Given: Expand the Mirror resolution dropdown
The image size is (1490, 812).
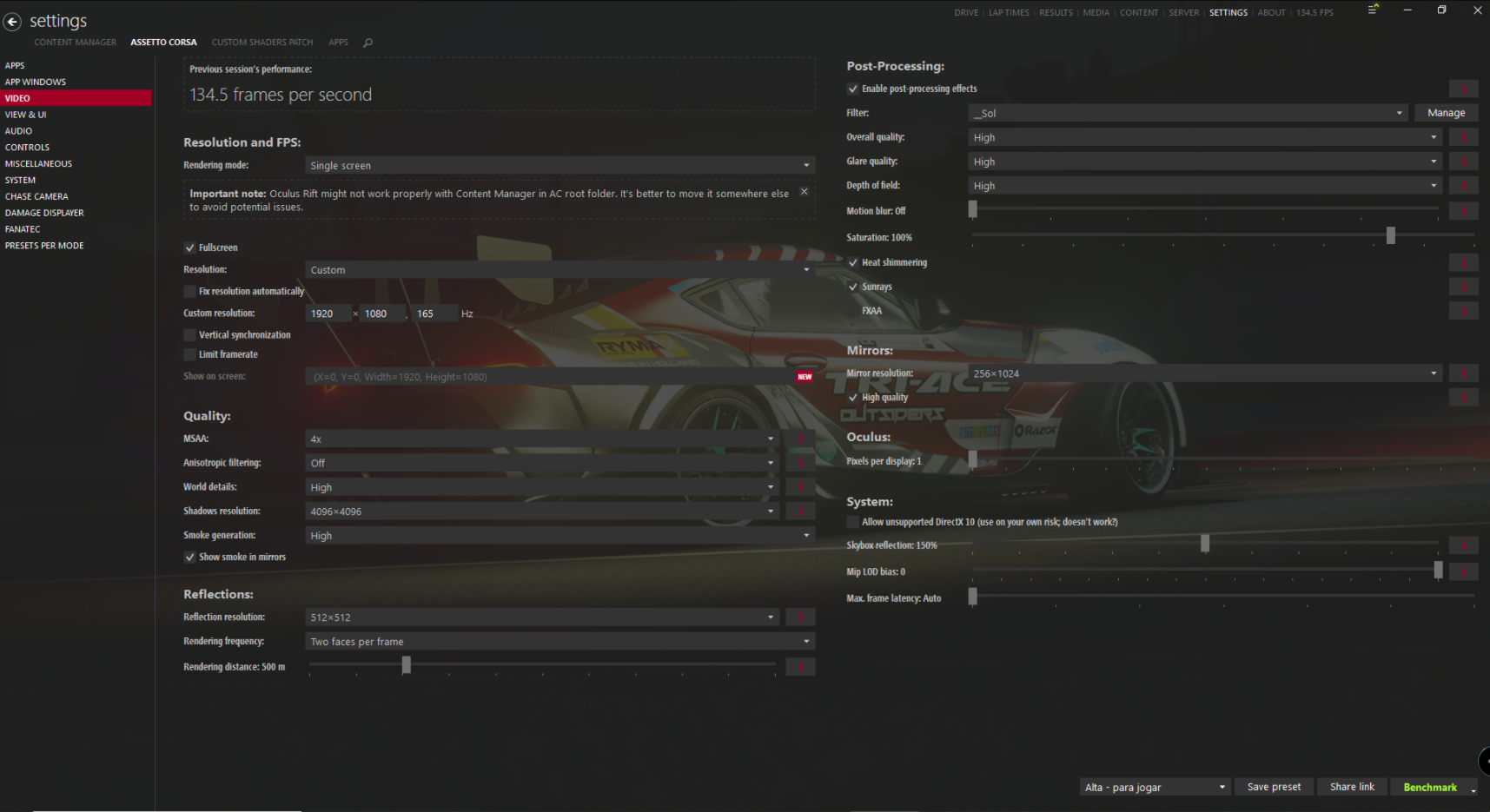Looking at the screenshot, I should 1205,373.
